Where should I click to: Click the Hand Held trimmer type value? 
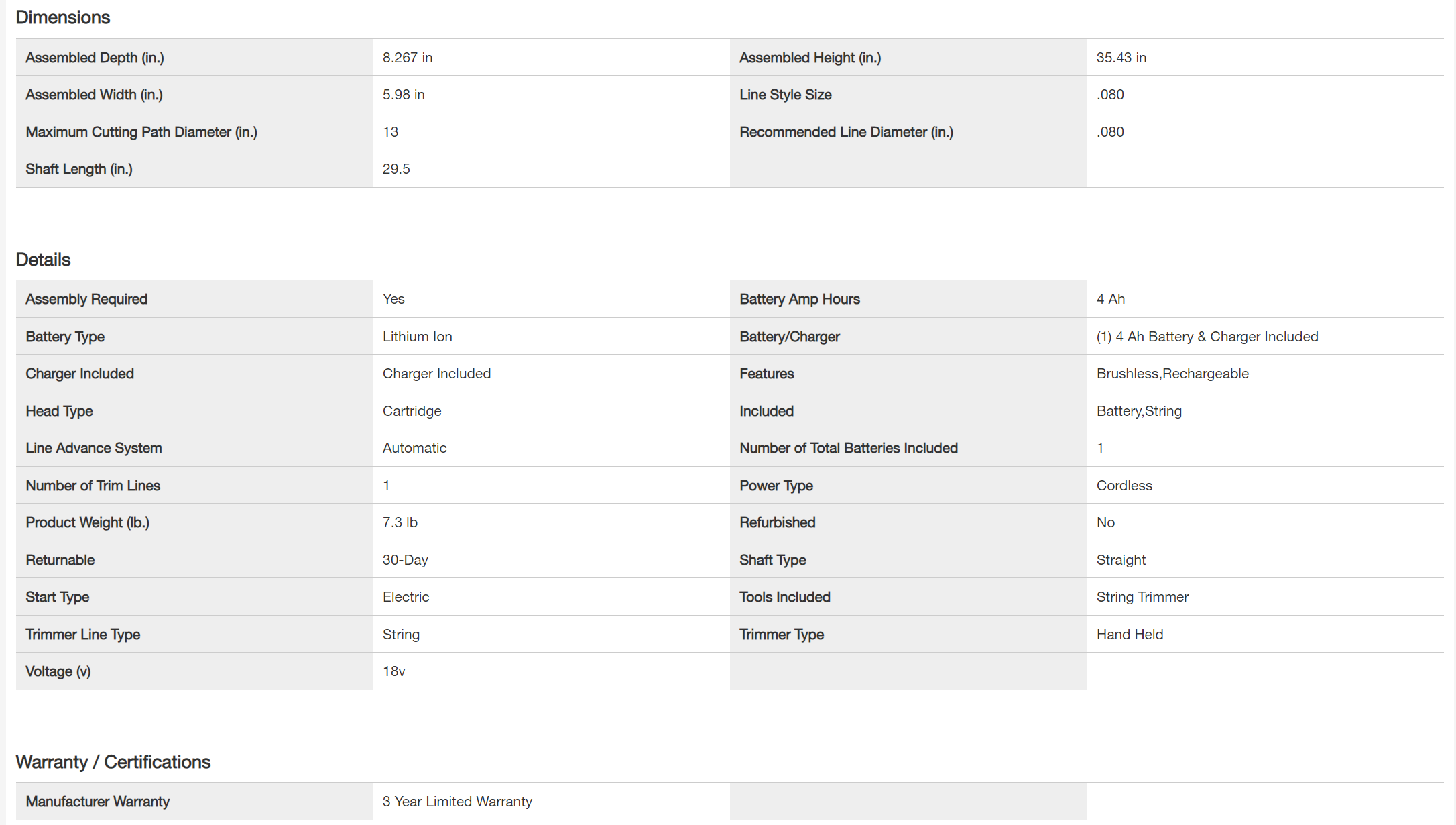tap(1130, 635)
